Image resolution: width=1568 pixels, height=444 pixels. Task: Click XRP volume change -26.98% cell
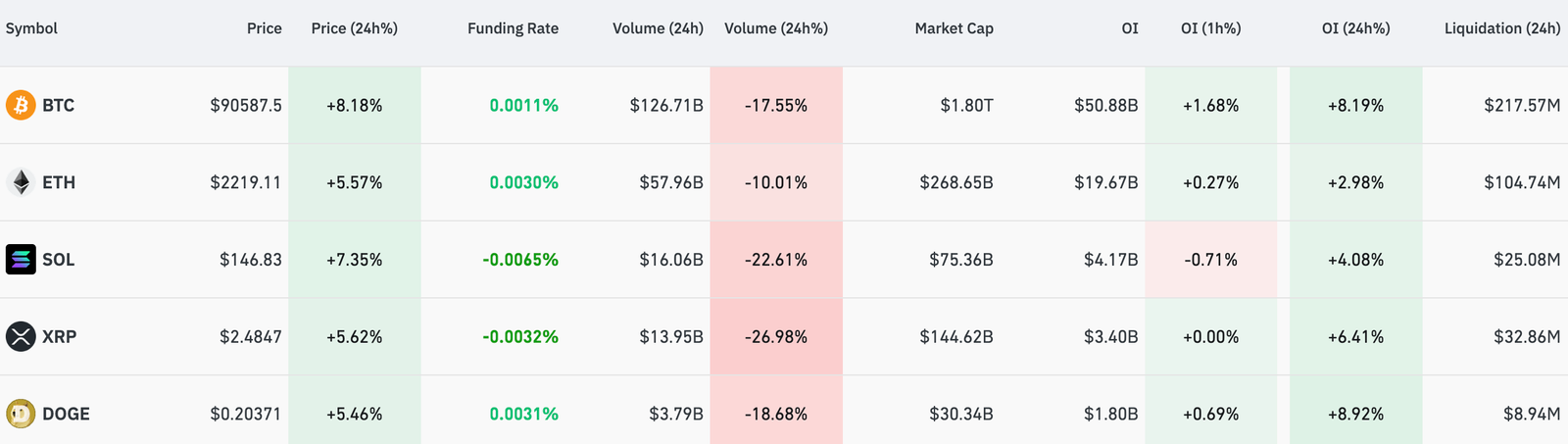point(775,336)
